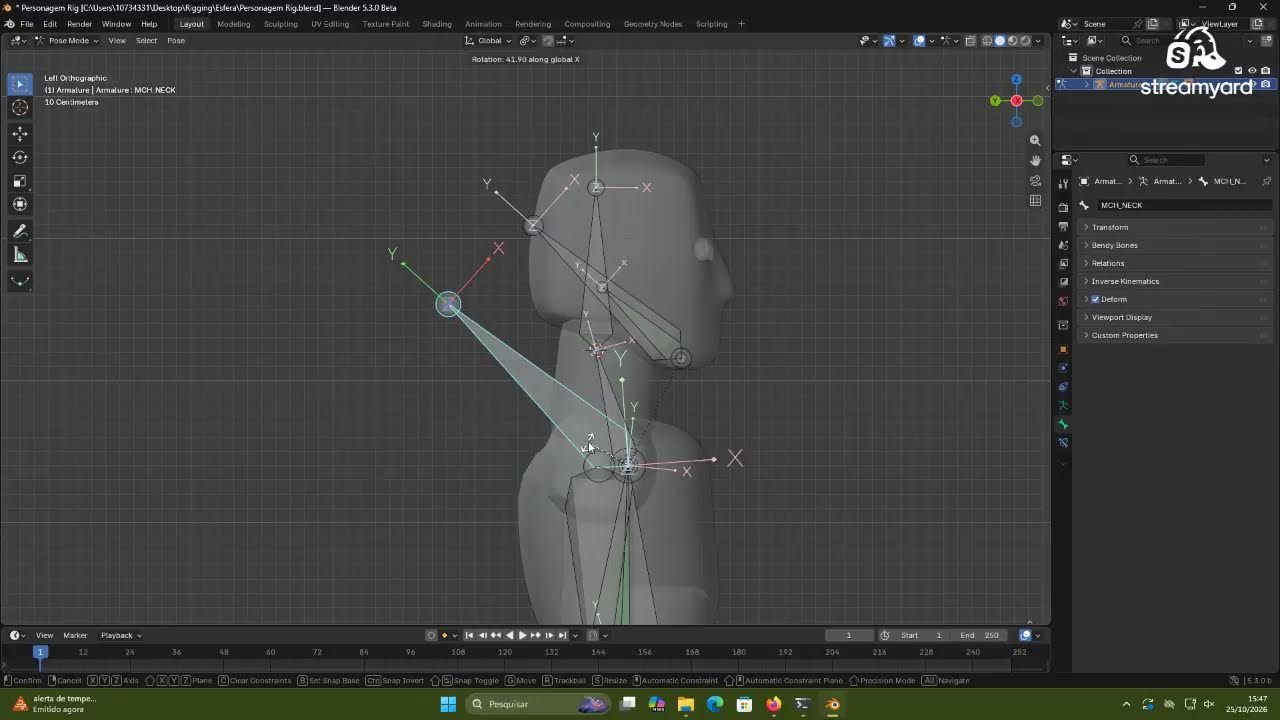
Task: Open the Pose menu in viewport header
Action: coord(176,41)
